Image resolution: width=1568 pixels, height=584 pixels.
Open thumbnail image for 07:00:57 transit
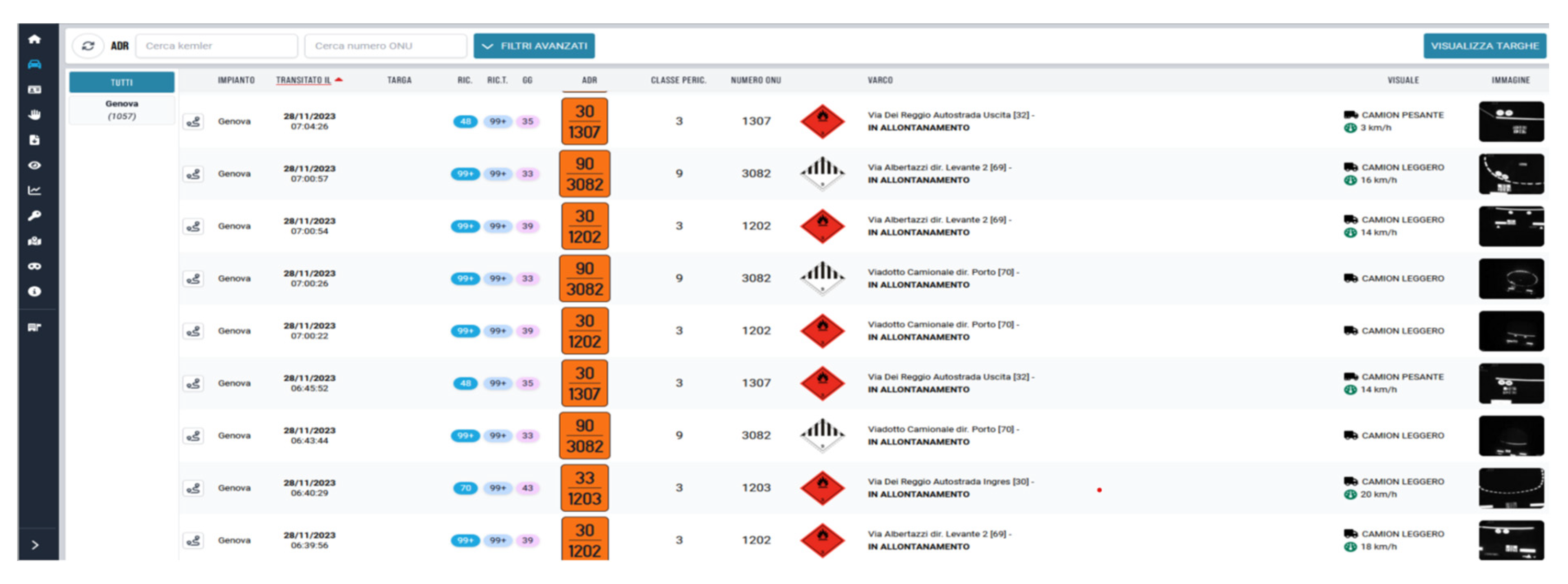(1511, 174)
